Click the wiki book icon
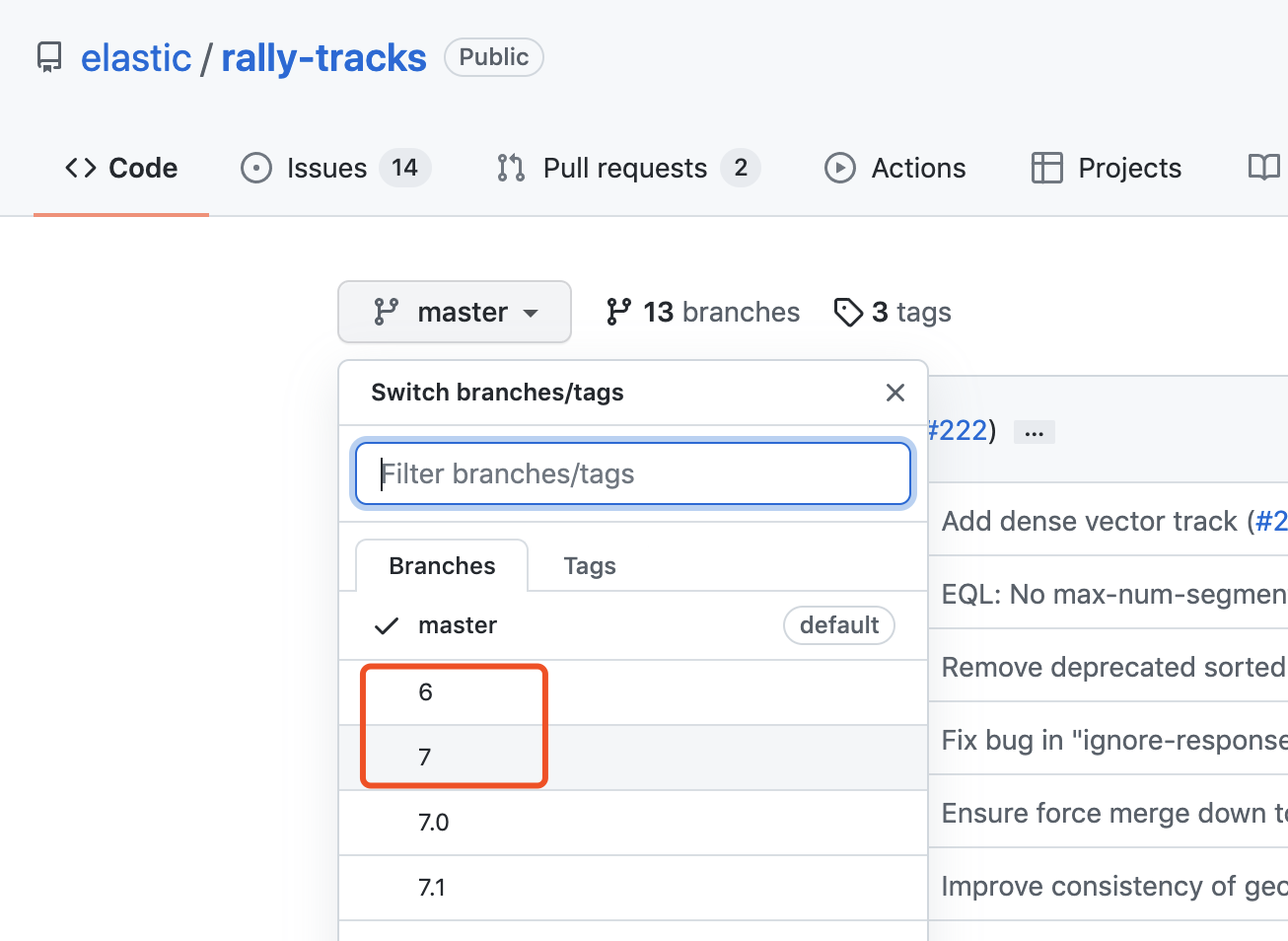Screen dimensions: 1288x941 tap(1263, 168)
